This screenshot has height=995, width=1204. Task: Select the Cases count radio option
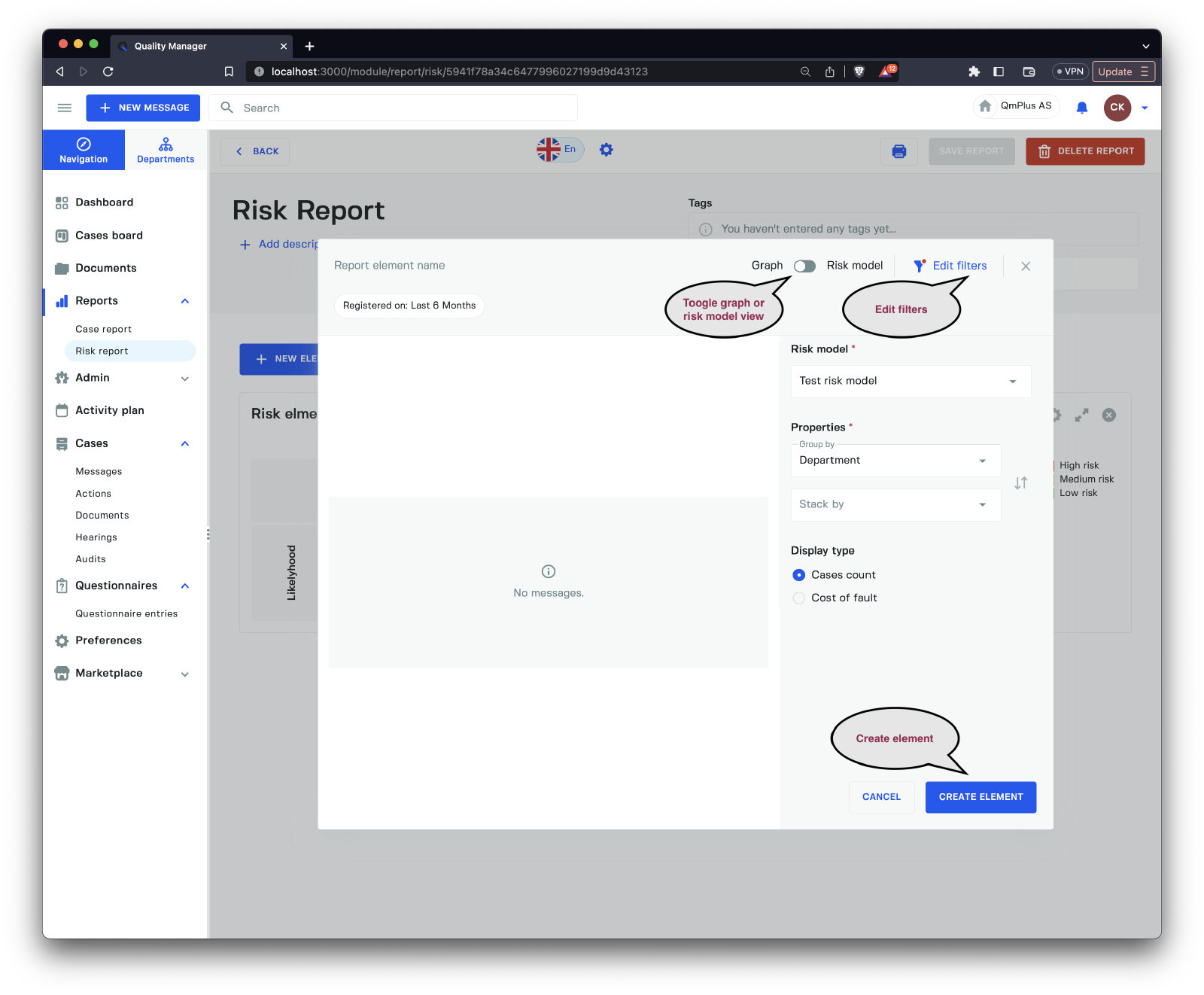(x=799, y=575)
